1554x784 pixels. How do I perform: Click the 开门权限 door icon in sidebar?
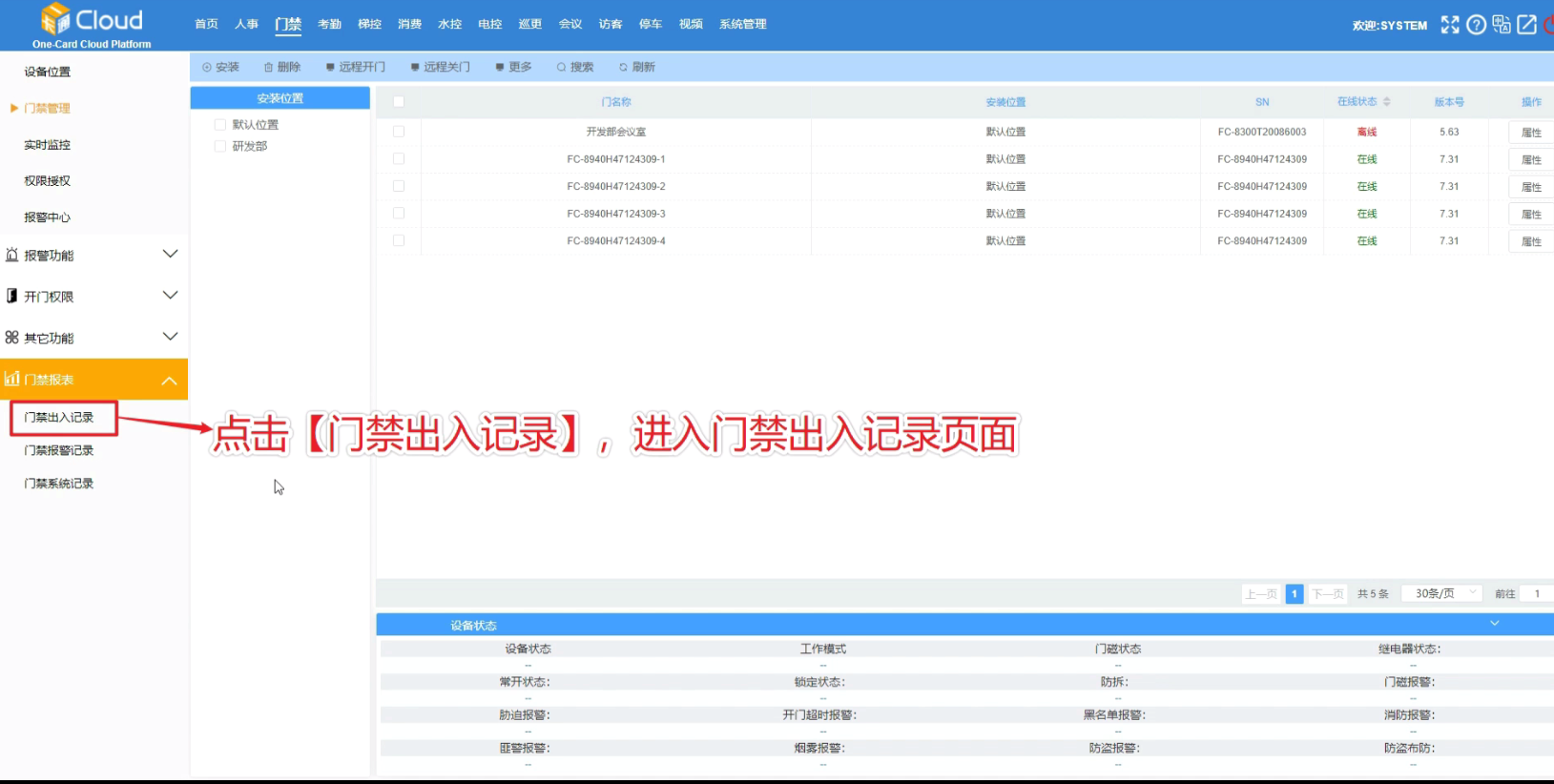click(x=11, y=296)
